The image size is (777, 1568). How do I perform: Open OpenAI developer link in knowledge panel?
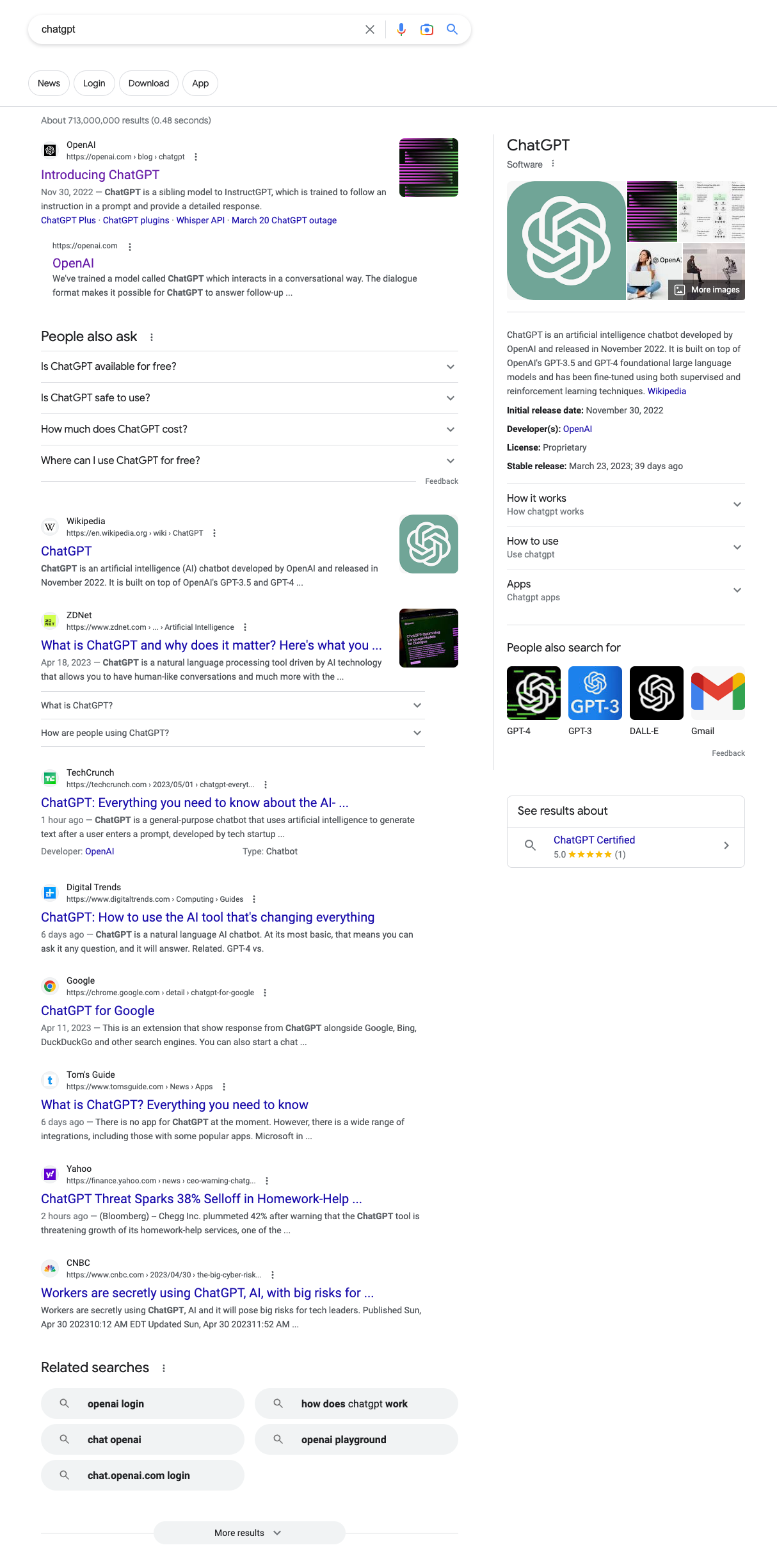tap(577, 429)
